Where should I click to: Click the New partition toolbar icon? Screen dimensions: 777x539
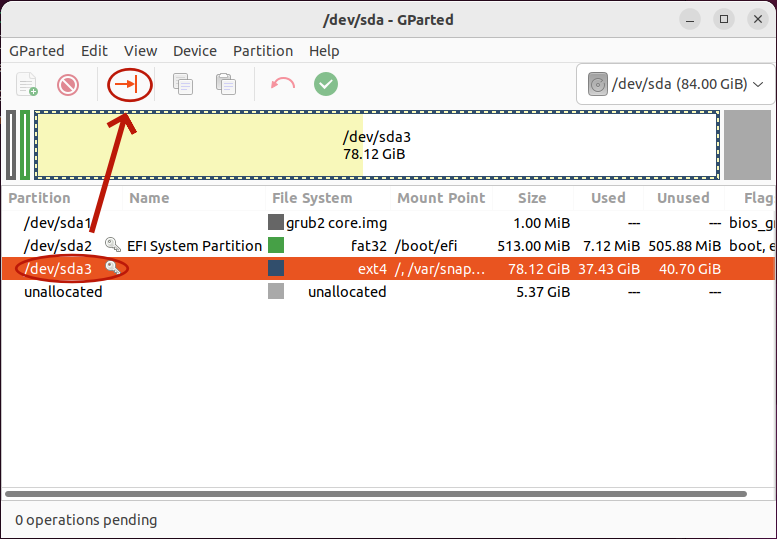click(x=27, y=84)
